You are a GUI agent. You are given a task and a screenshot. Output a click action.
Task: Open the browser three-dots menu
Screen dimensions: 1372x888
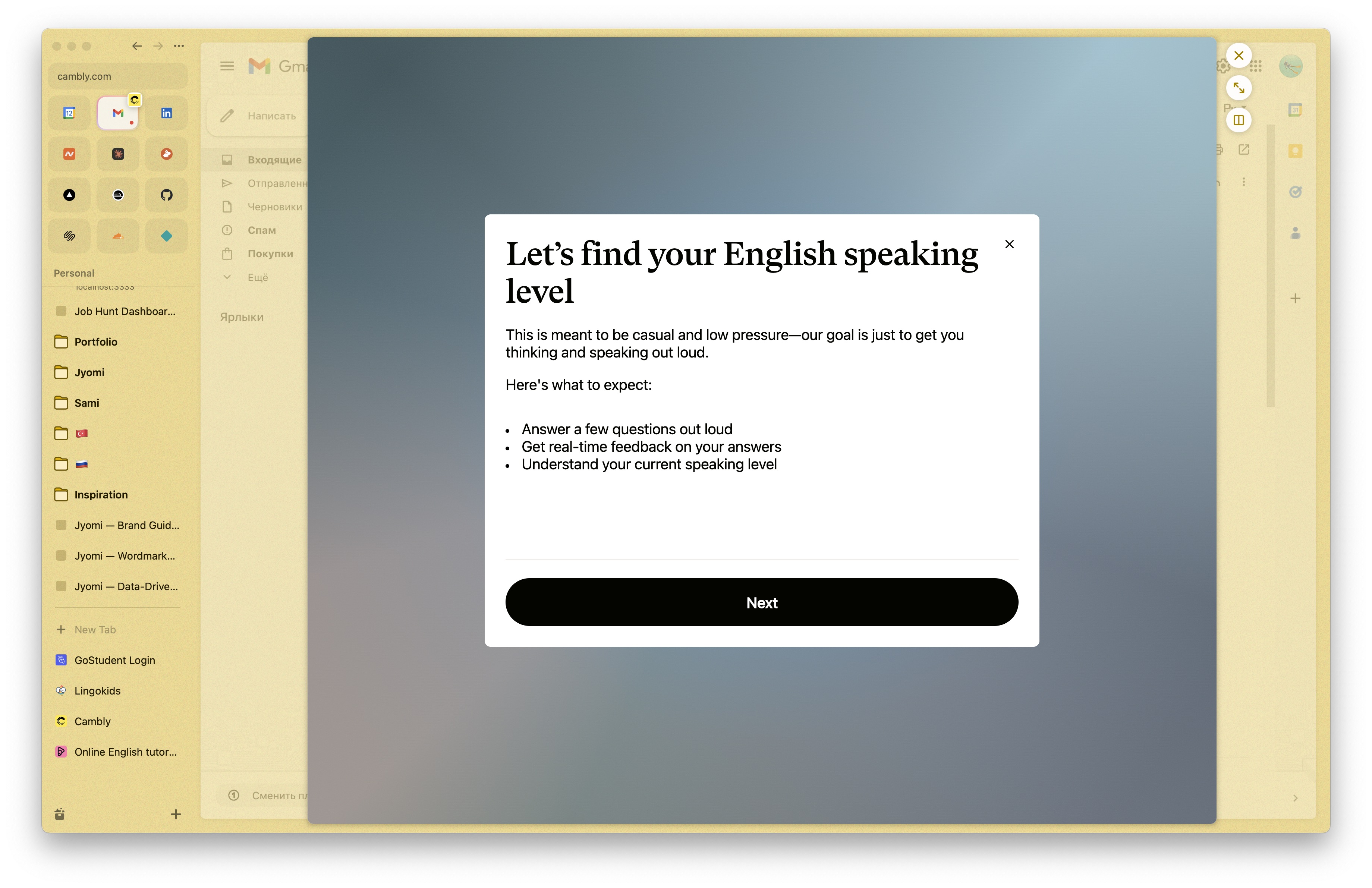tap(179, 46)
